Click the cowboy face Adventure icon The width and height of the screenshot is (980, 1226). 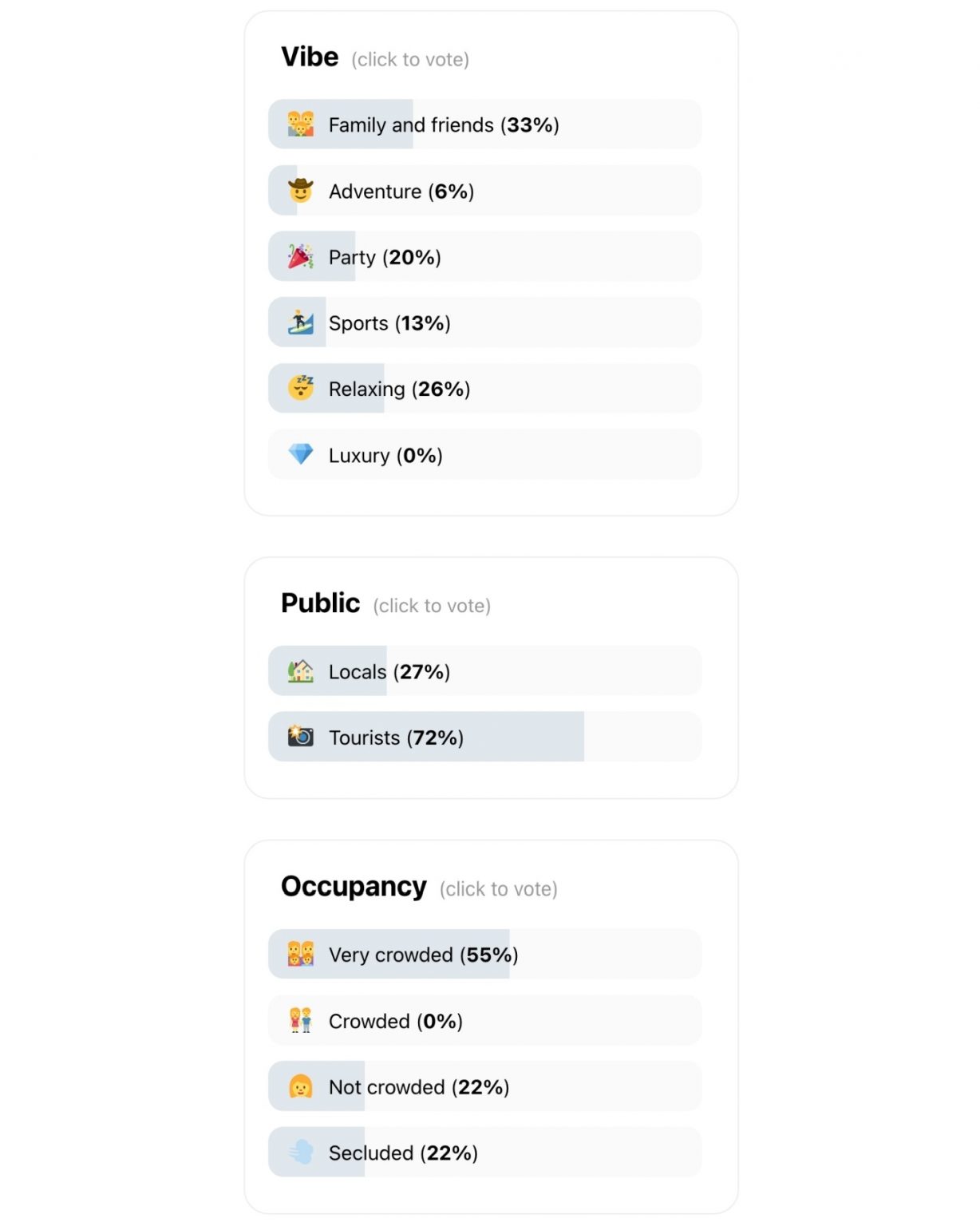click(x=301, y=191)
